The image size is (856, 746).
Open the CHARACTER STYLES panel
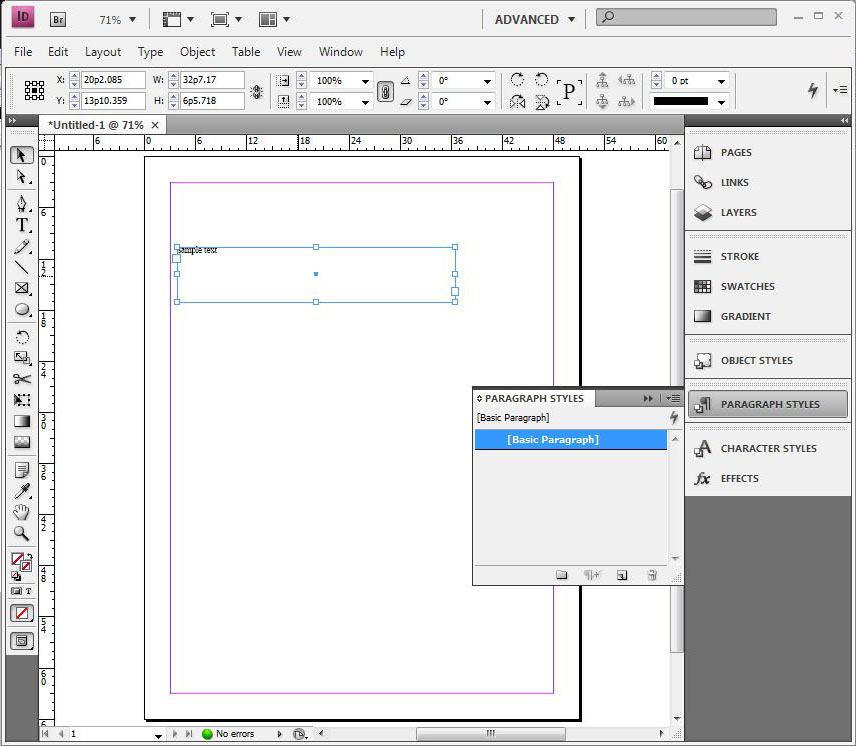pos(768,448)
